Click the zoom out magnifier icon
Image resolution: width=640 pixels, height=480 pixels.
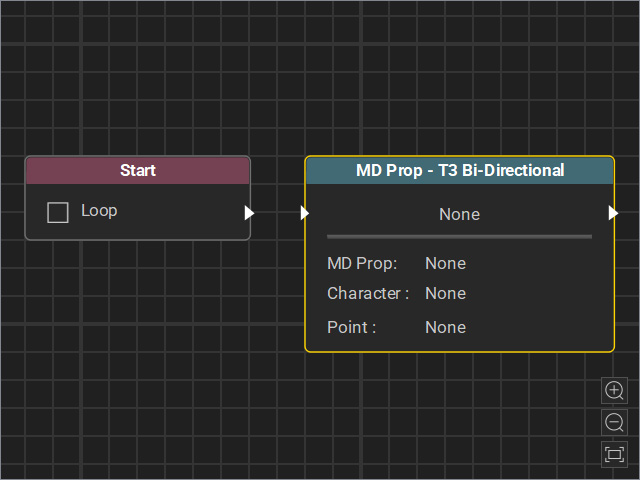614,422
